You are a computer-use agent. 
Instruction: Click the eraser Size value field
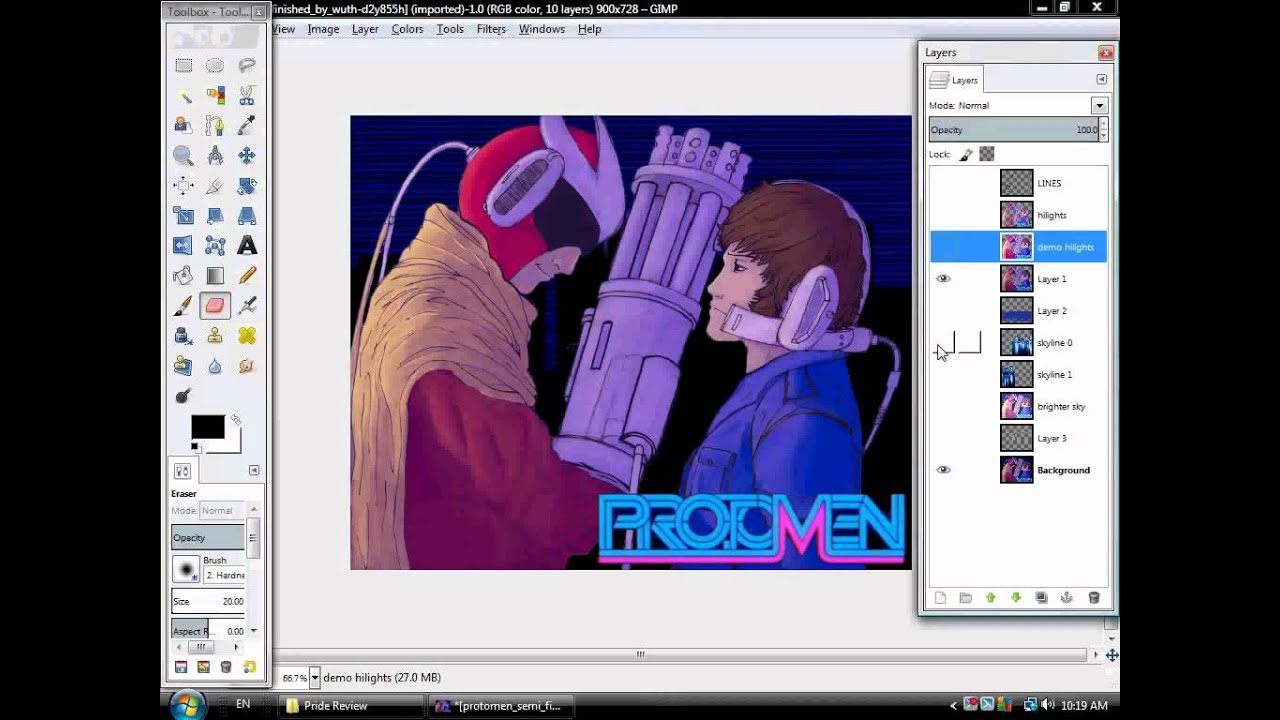coord(207,601)
